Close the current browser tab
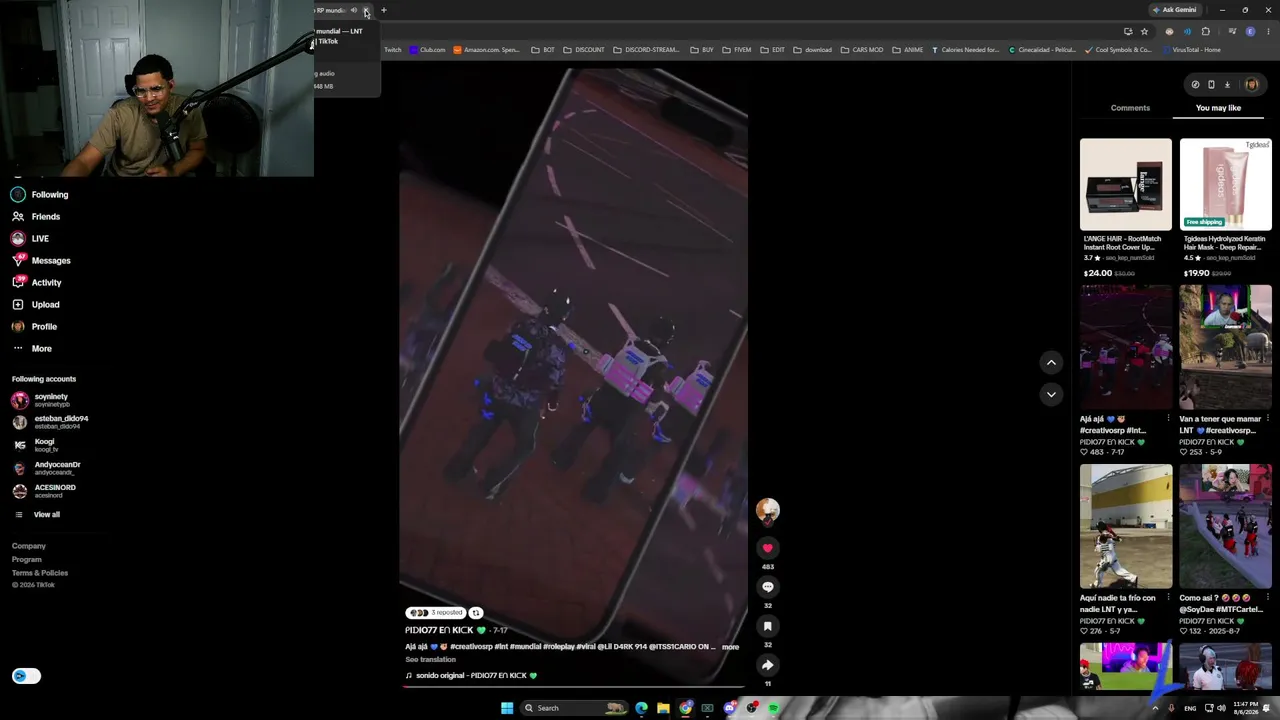 click(366, 10)
